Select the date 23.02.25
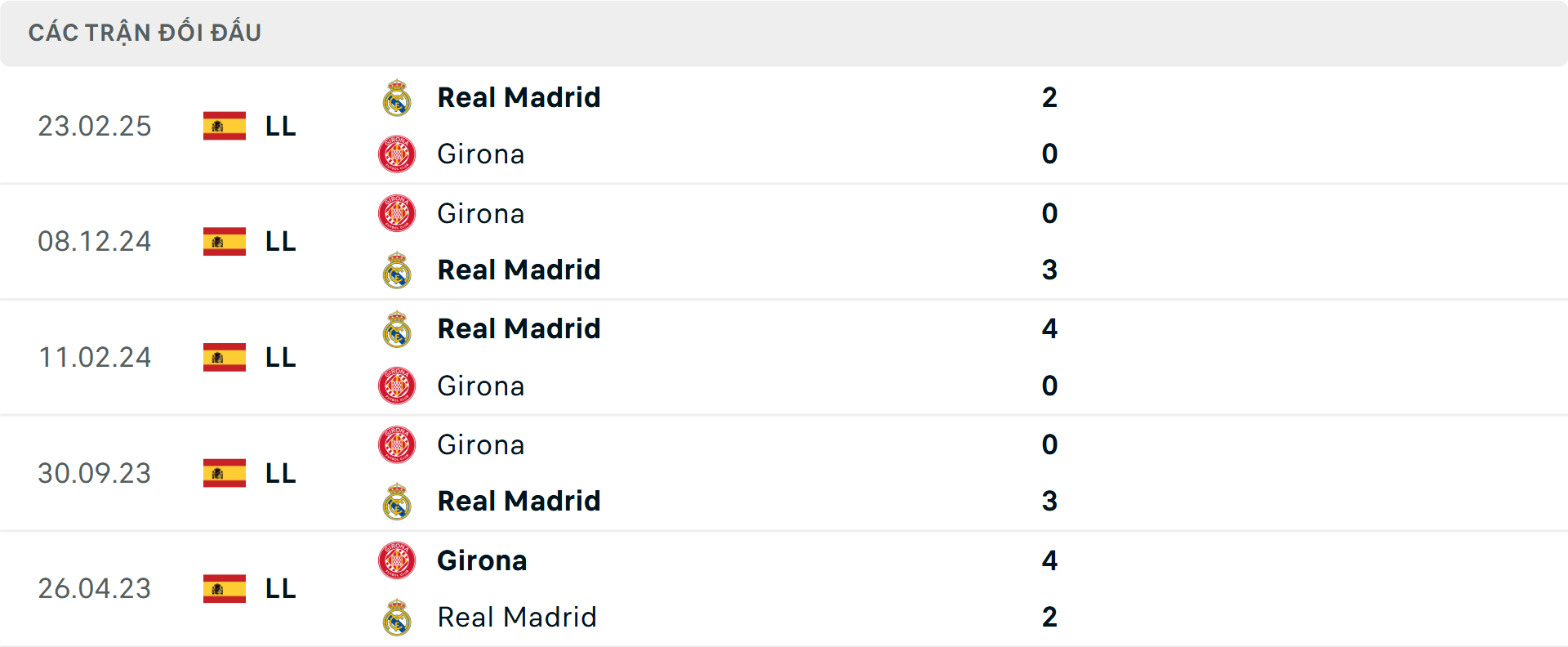The image size is (1568, 647). 95,126
